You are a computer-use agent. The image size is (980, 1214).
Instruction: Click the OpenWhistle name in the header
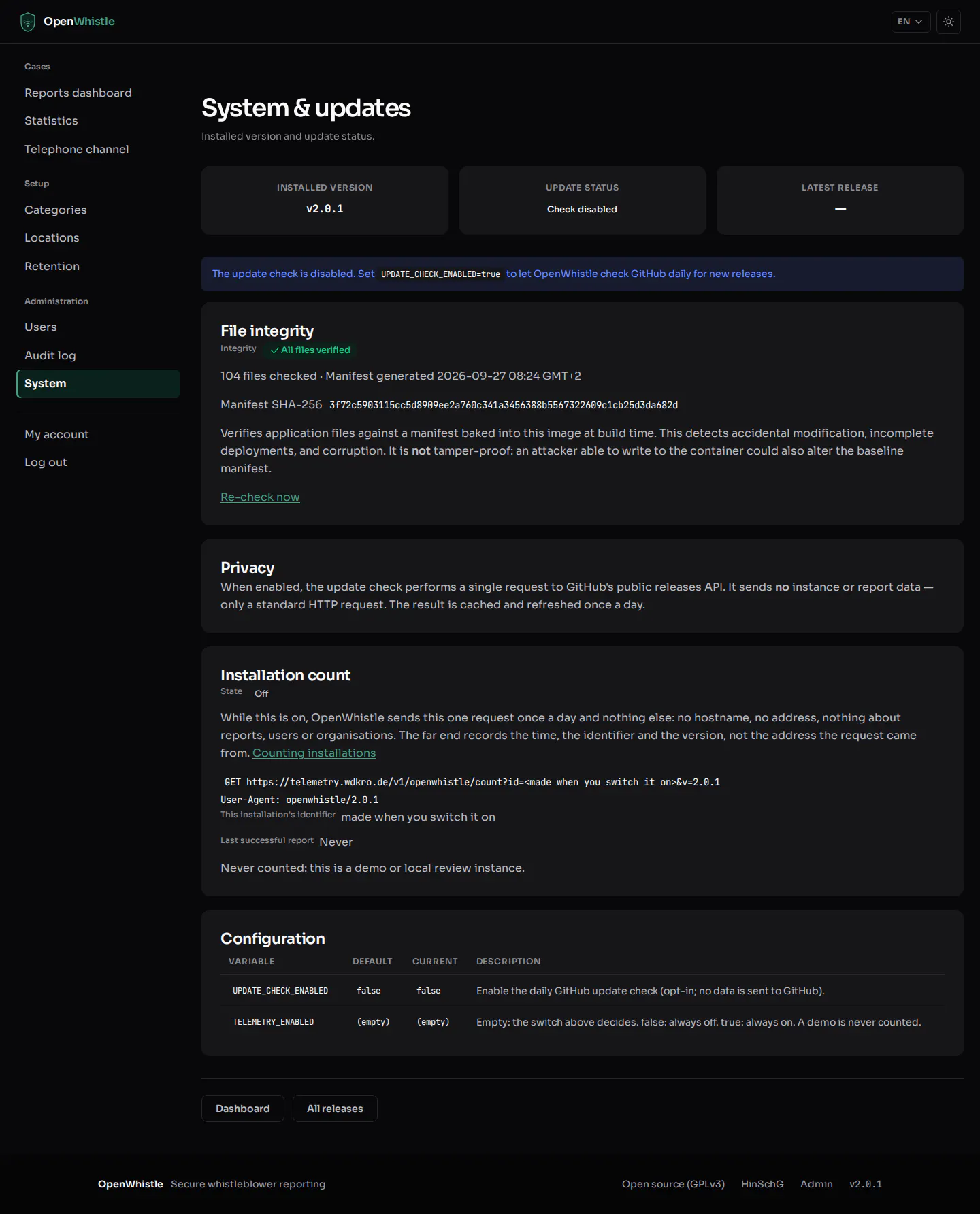(x=79, y=22)
